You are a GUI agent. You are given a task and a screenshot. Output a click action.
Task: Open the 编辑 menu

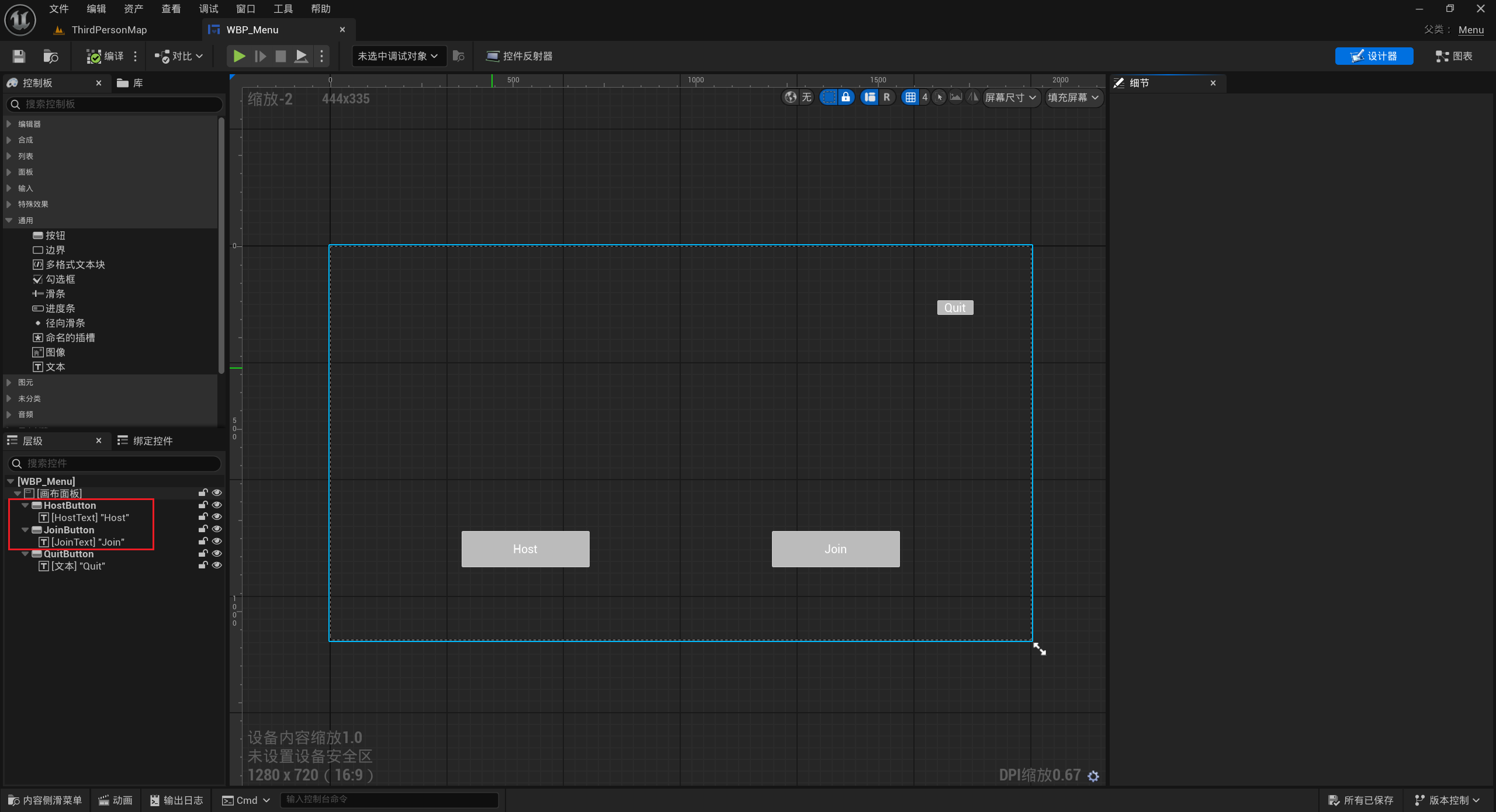click(x=96, y=9)
